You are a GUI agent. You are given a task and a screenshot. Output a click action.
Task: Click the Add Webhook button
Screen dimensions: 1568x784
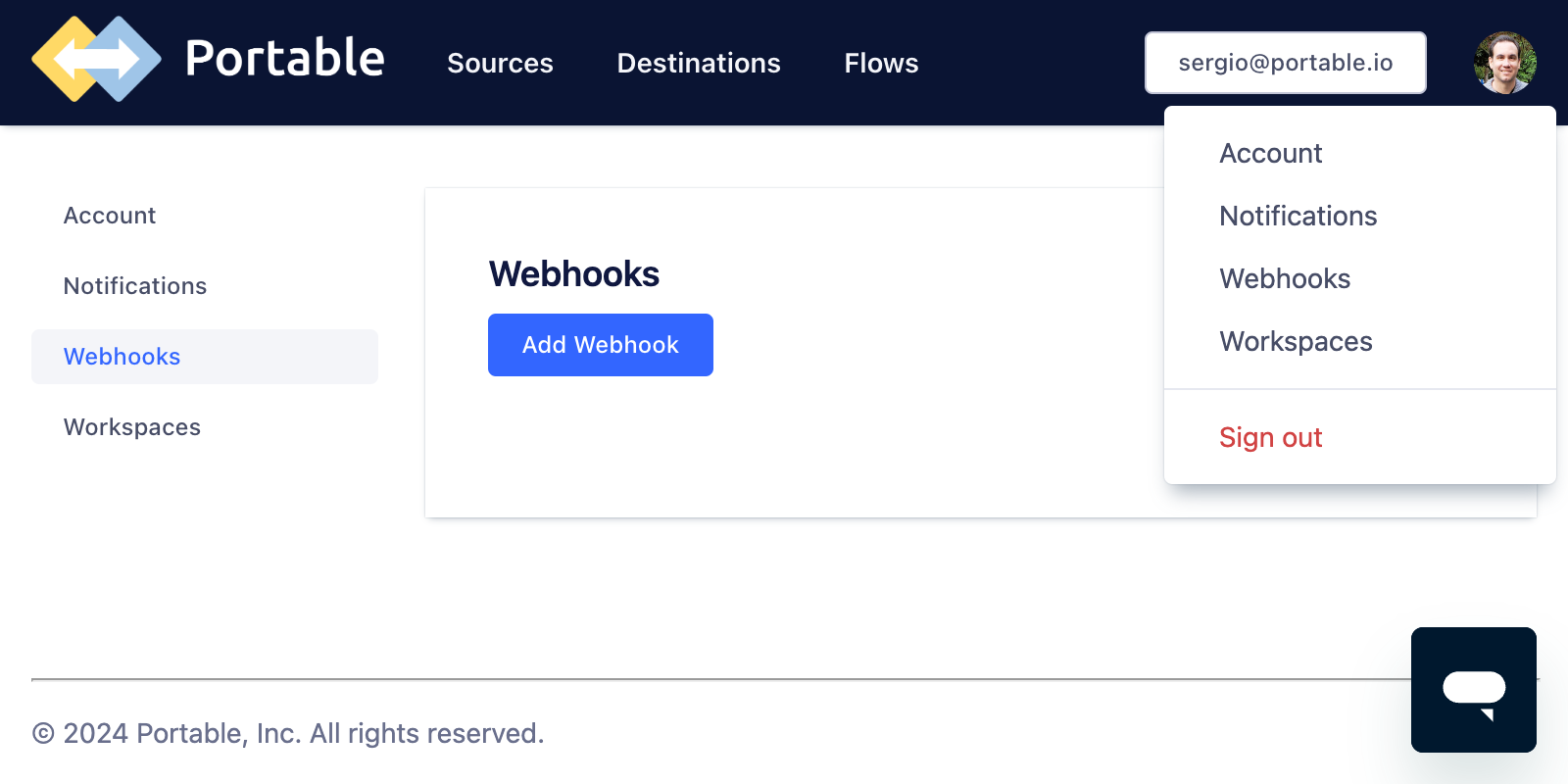click(x=600, y=345)
